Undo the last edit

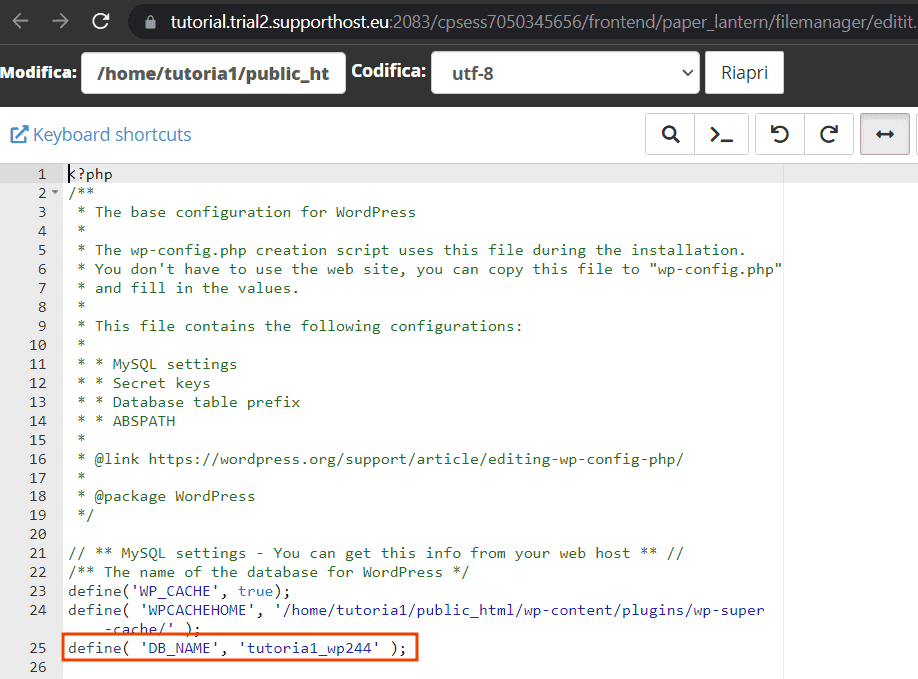779,134
